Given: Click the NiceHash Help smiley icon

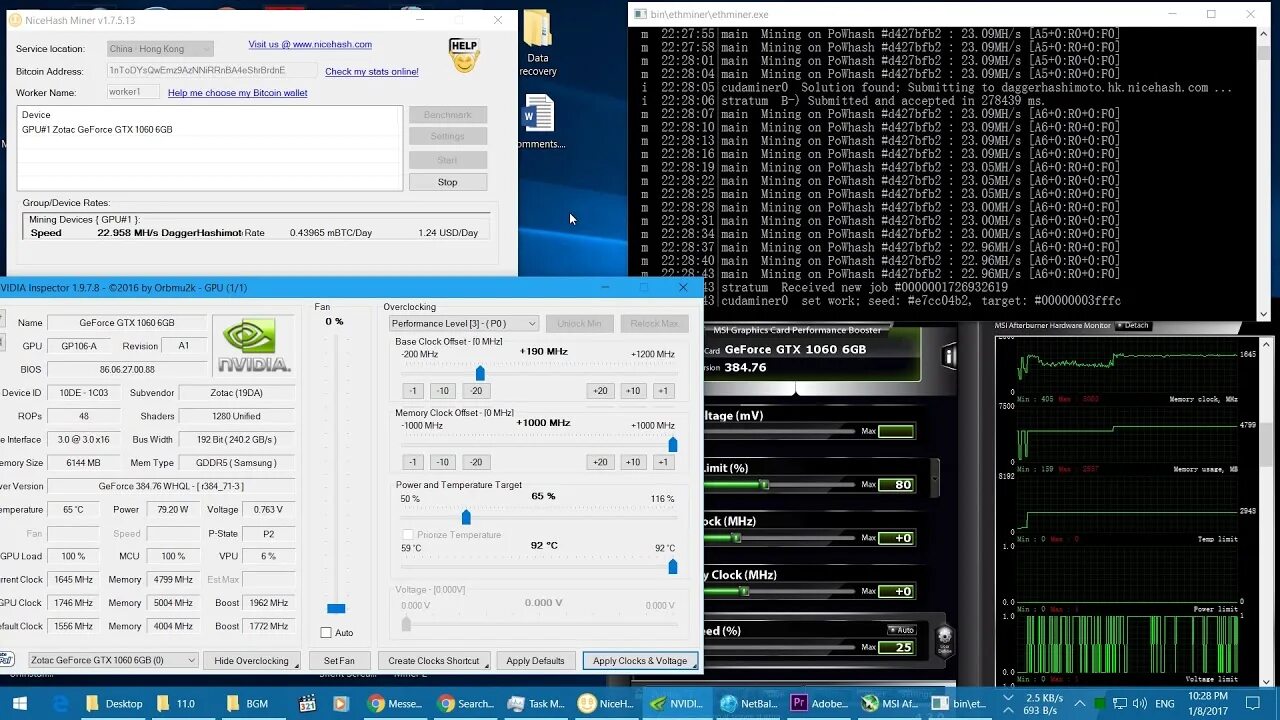Looking at the screenshot, I should click(464, 56).
